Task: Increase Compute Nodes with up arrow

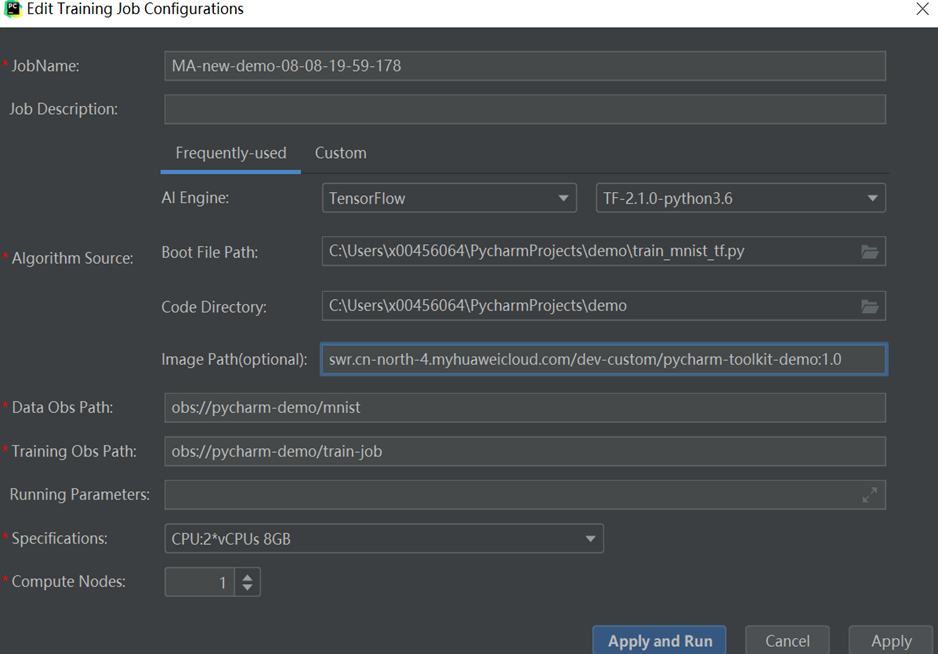Action: point(247,575)
